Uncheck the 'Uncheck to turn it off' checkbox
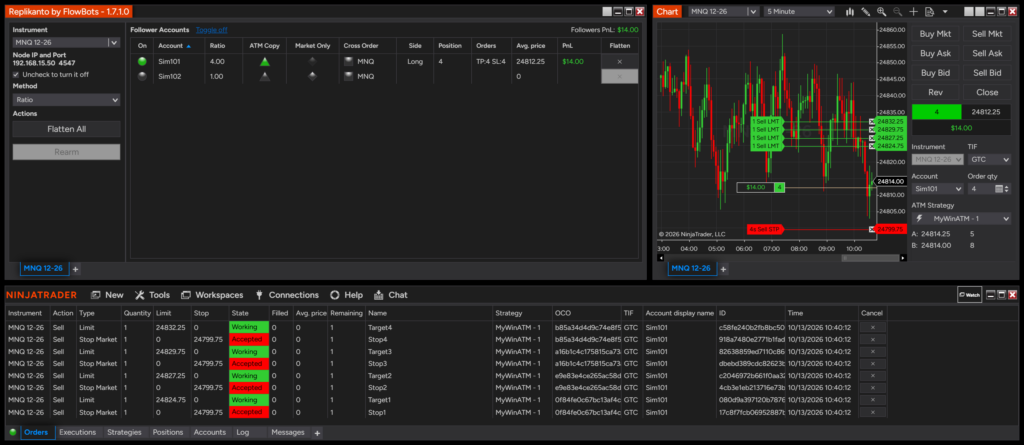This screenshot has width=1024, height=445. (16, 74)
